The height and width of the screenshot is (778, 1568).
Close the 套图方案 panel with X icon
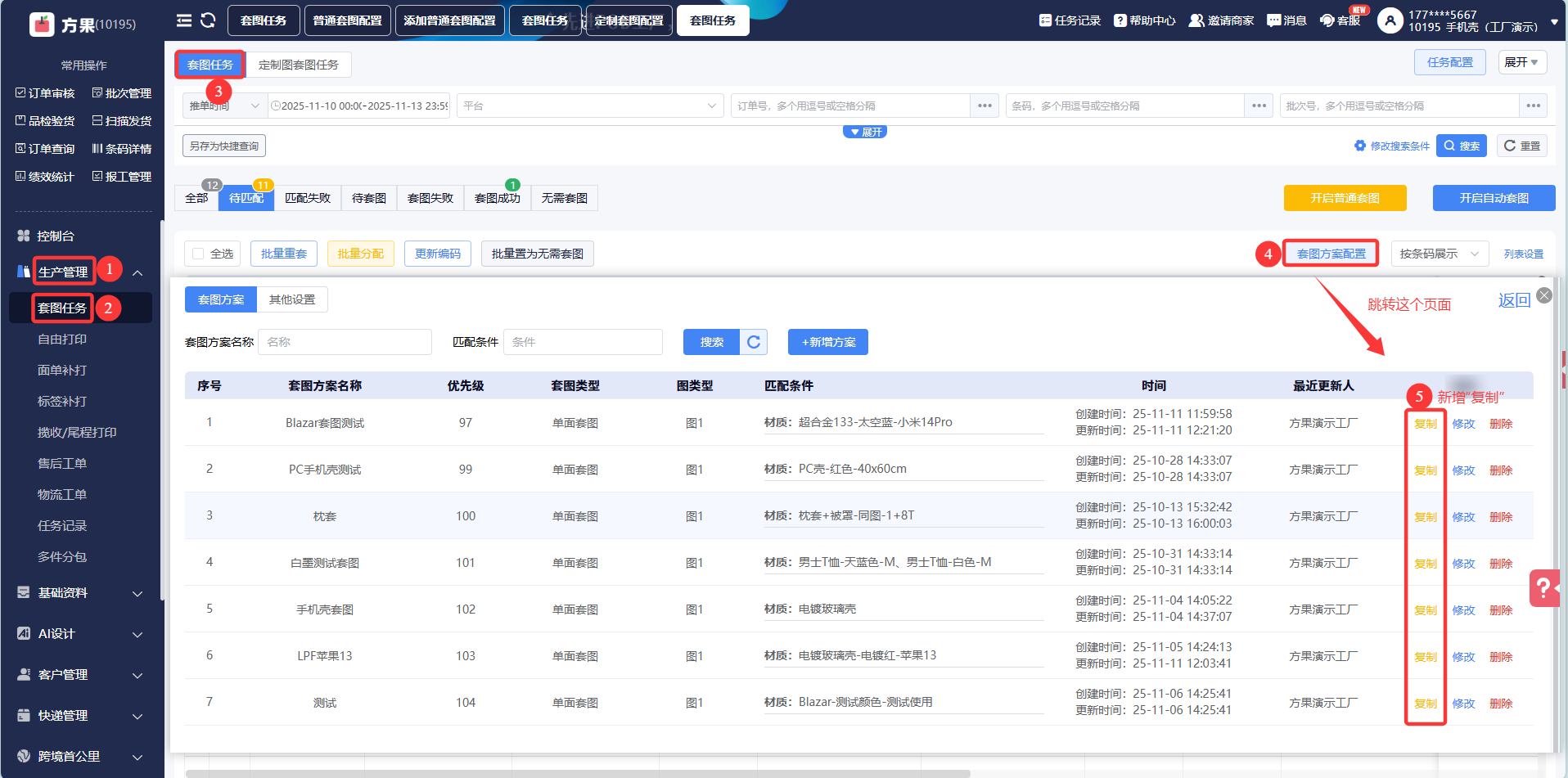(x=1544, y=295)
